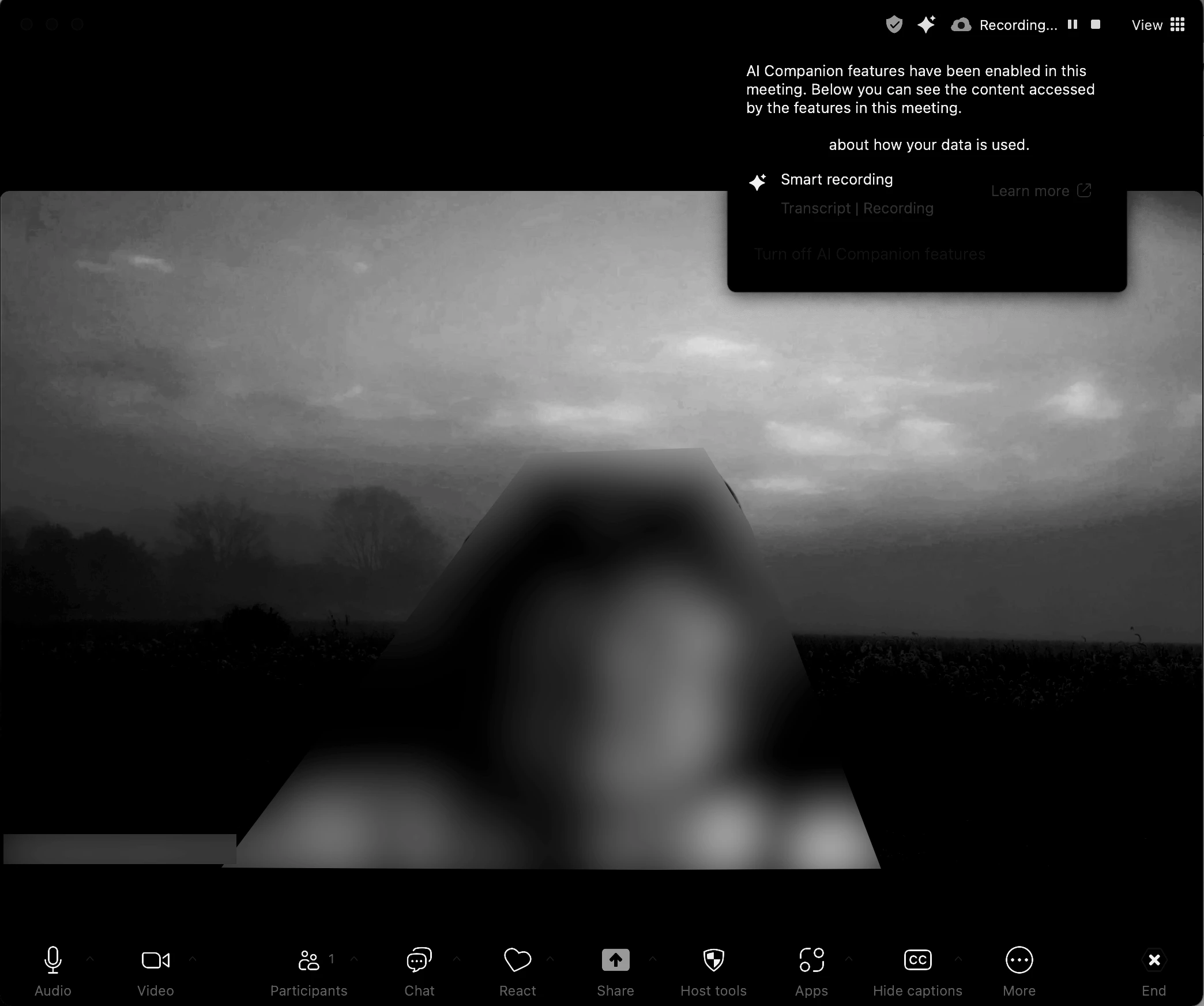Open the Chat panel
This screenshot has width=1204, height=1006.
[x=419, y=961]
